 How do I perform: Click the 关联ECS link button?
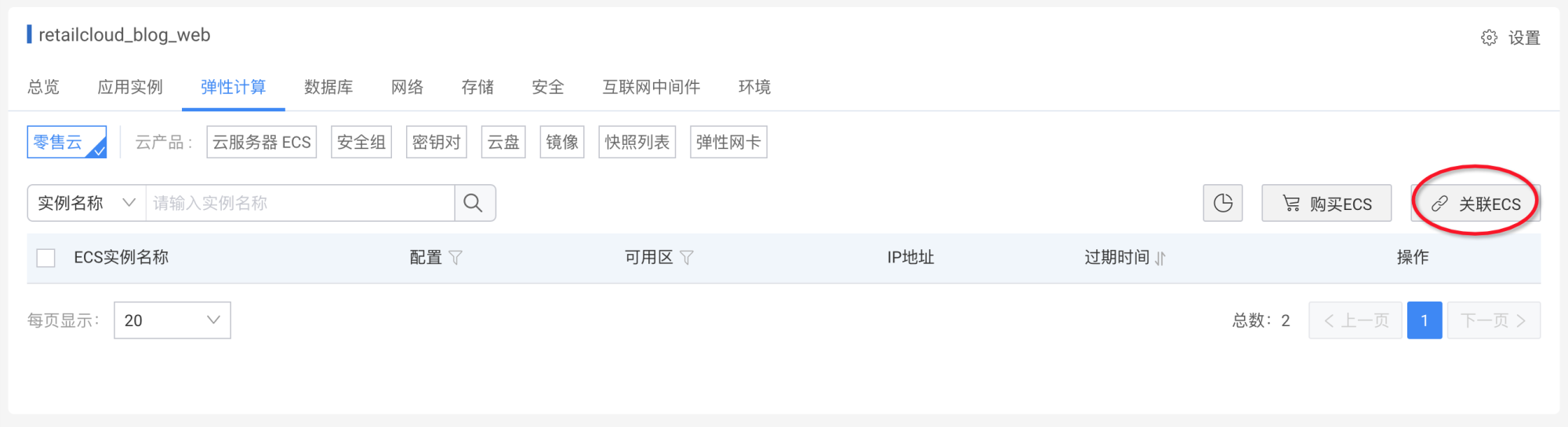pyautogui.click(x=1475, y=204)
